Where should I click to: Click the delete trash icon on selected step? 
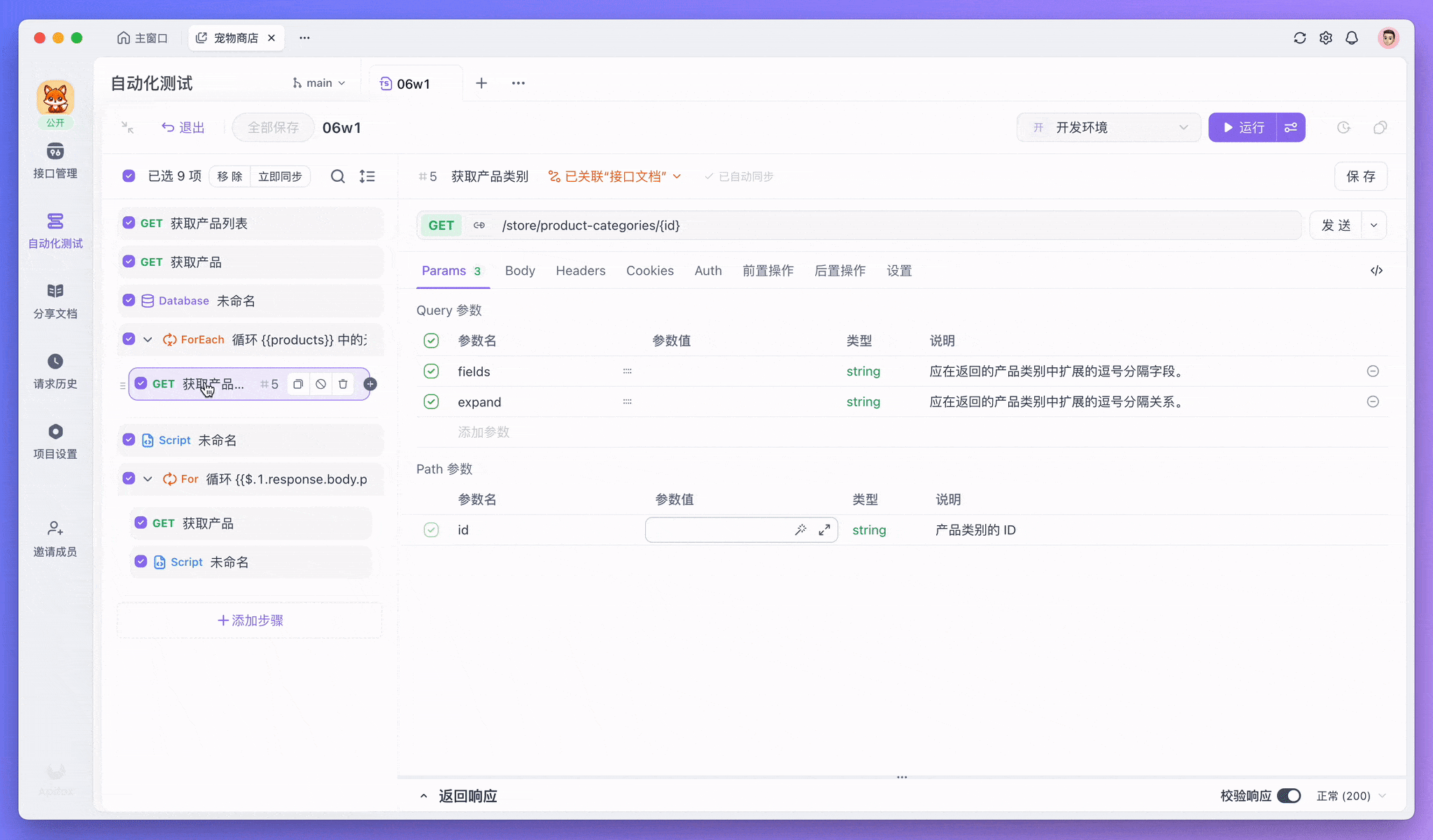pos(343,384)
